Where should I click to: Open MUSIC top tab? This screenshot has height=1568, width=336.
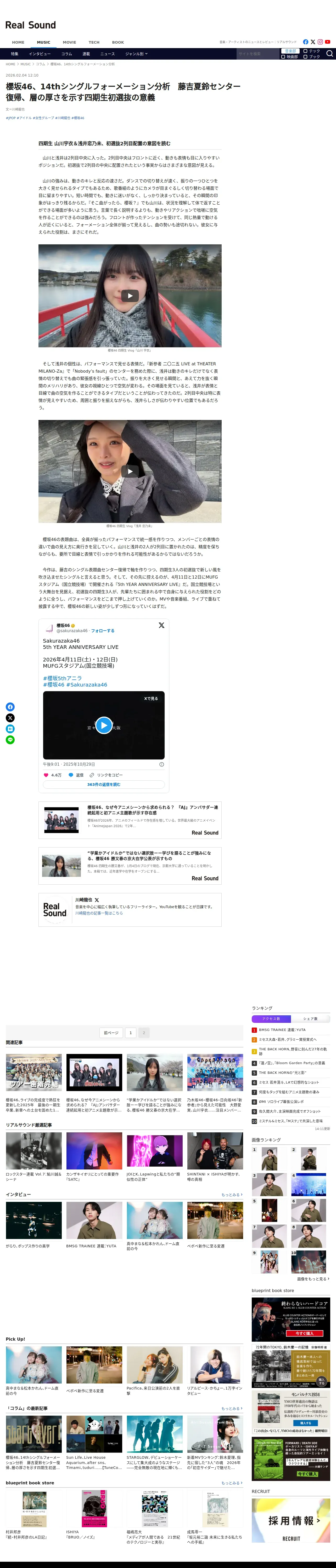pyautogui.click(x=43, y=43)
